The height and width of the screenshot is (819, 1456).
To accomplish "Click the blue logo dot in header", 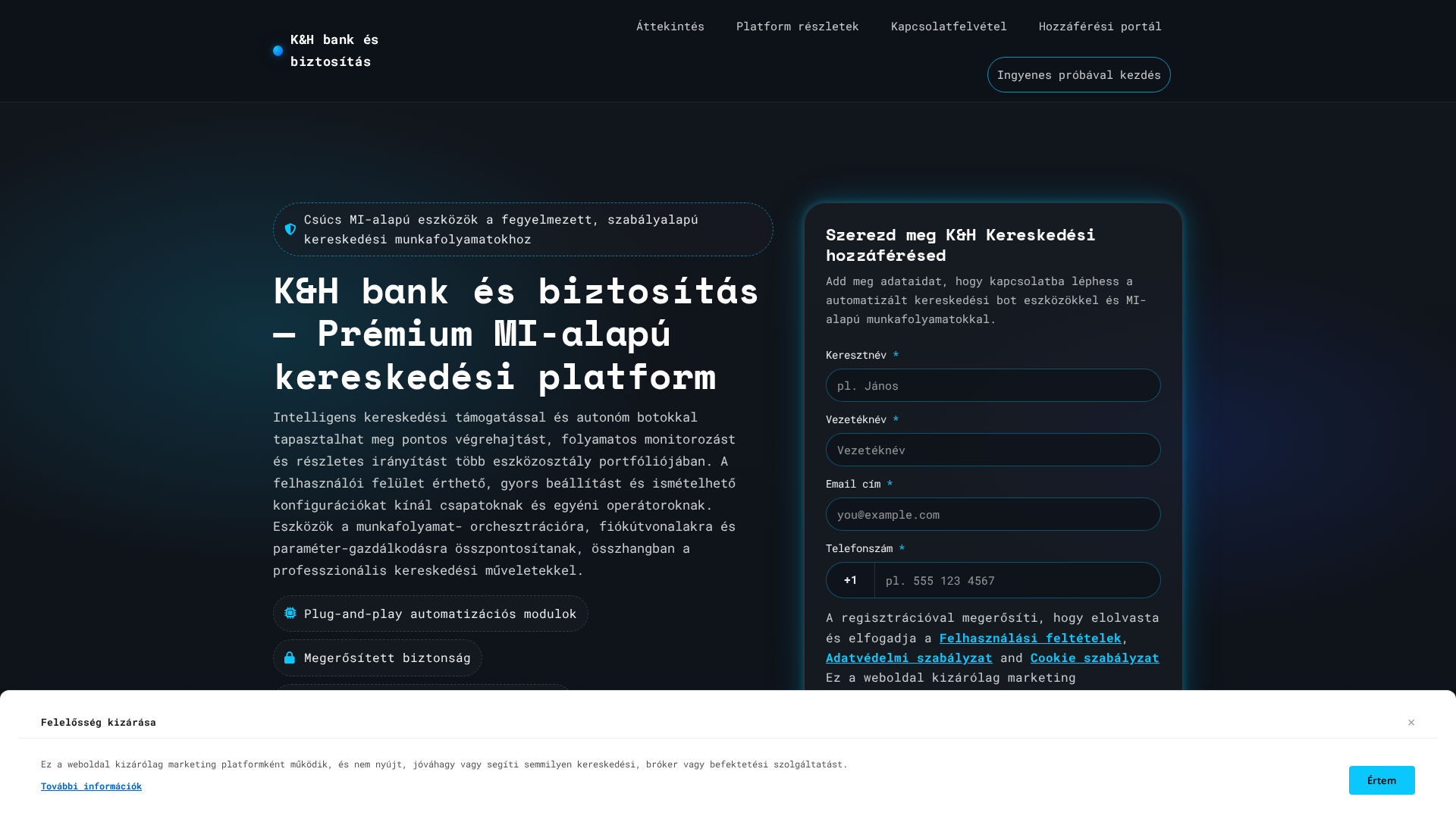I will (278, 51).
